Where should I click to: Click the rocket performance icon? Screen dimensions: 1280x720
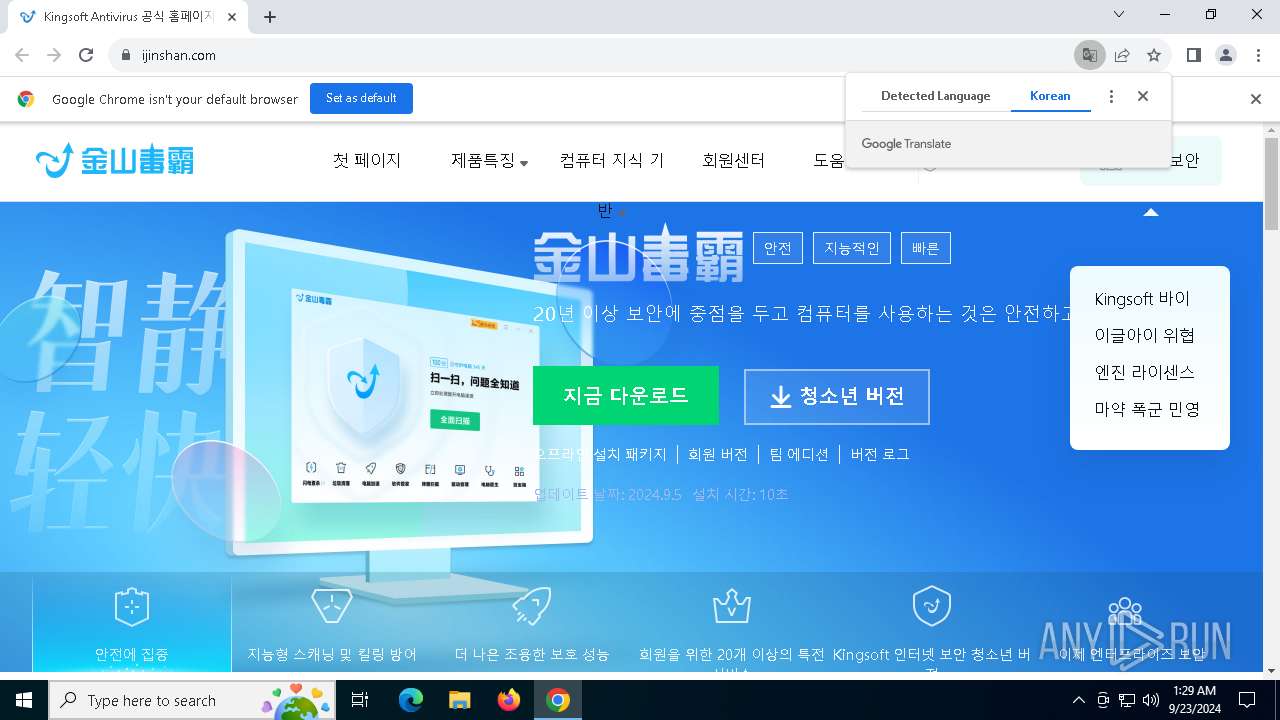pos(532,606)
